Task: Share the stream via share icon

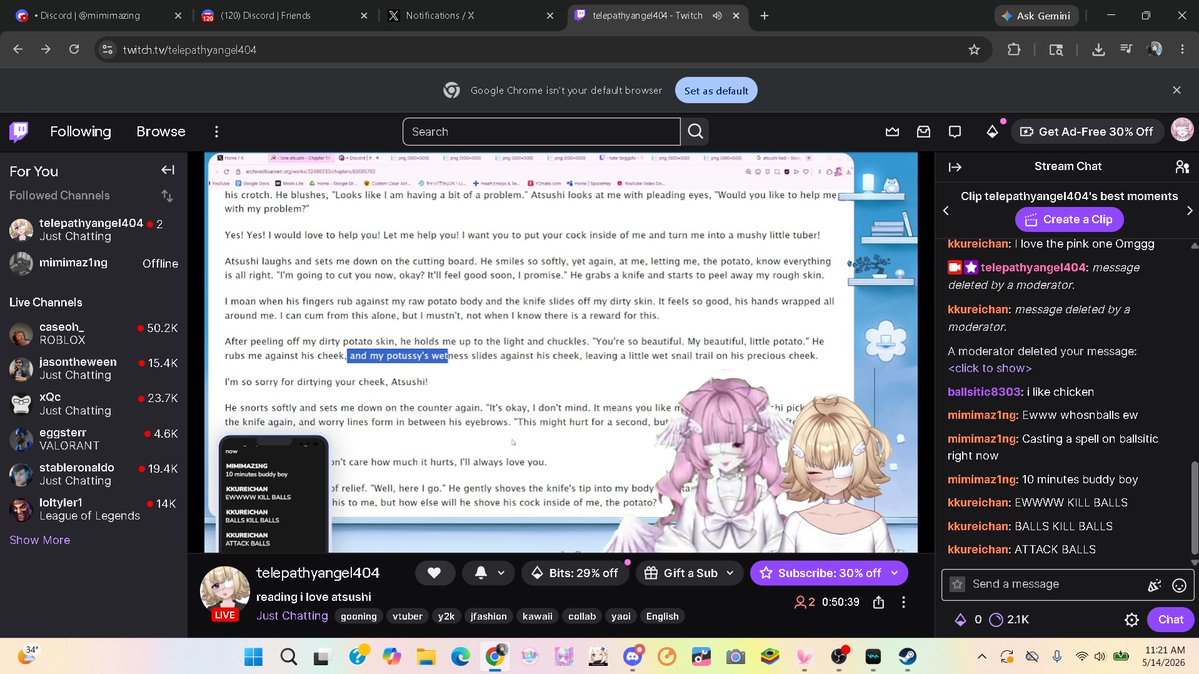Action: click(x=879, y=602)
